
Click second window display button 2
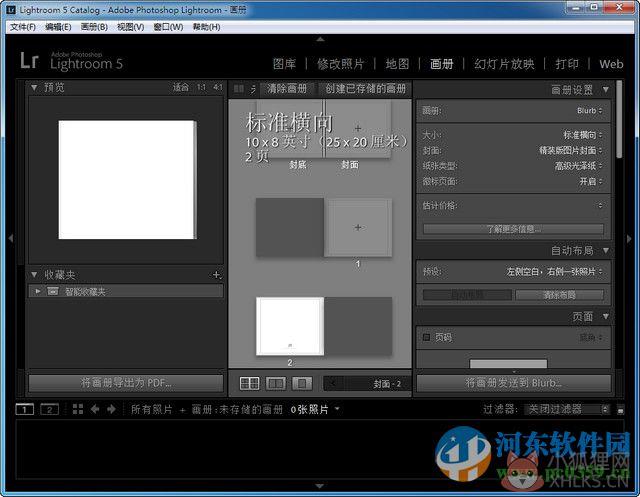[49, 409]
